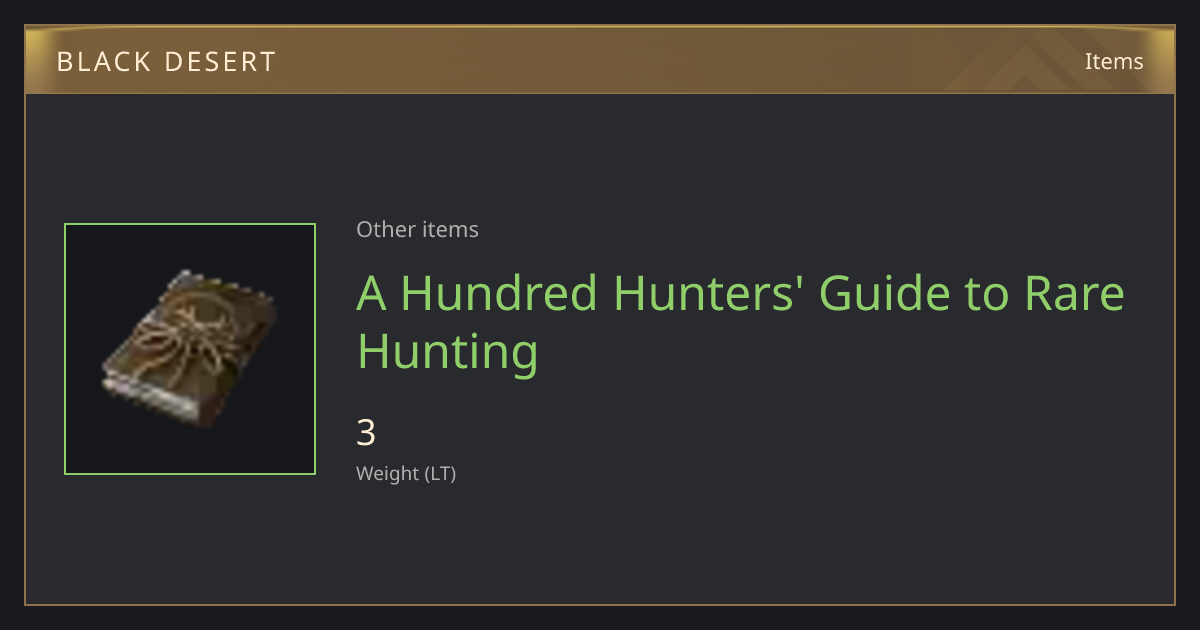
Task: Click the gold header banner bar
Action: [x=600, y=60]
